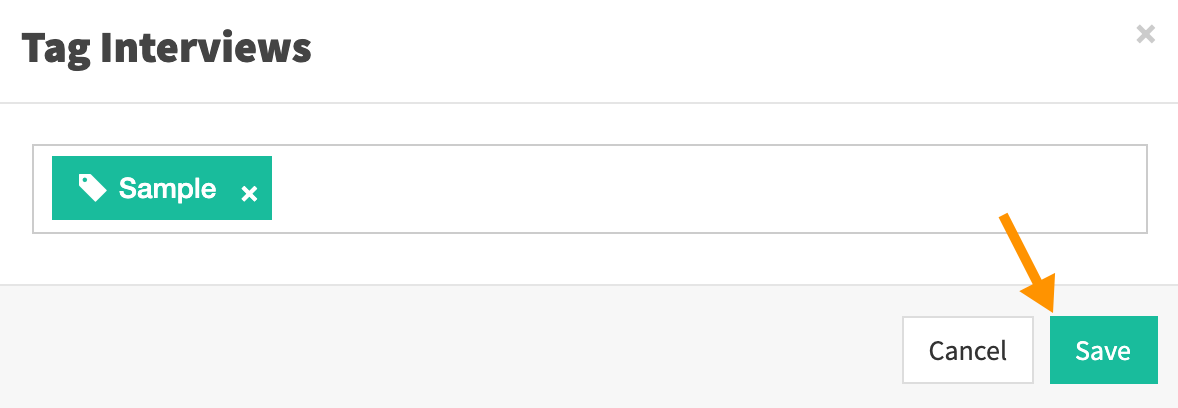
Task: Click the green Save button
Action: 1103,350
